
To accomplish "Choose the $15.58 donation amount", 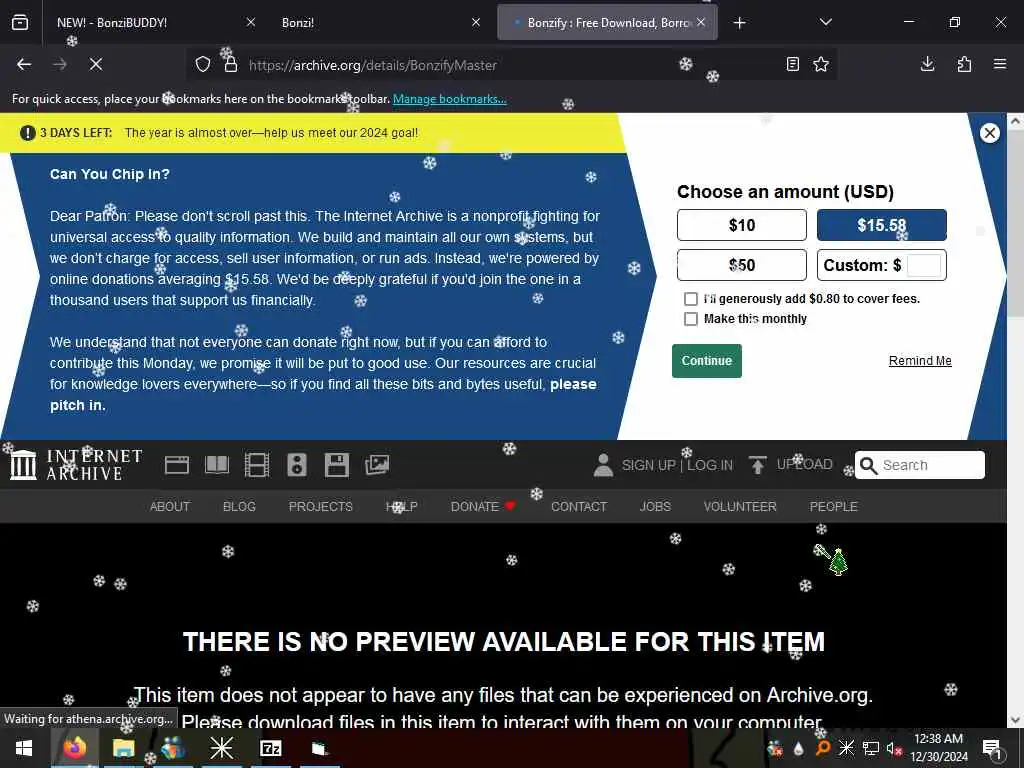I will pyautogui.click(x=882, y=225).
